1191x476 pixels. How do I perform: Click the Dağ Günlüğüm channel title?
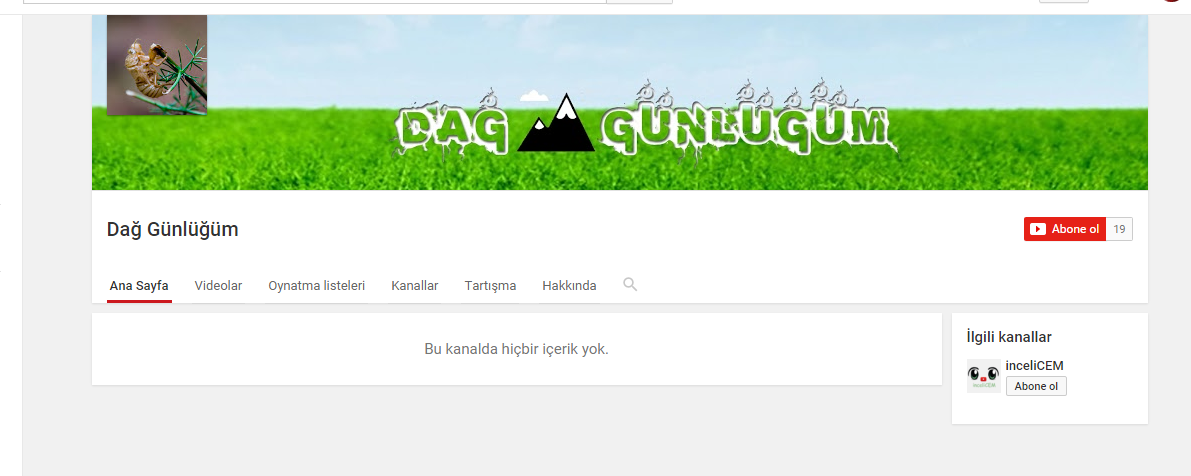tap(172, 229)
